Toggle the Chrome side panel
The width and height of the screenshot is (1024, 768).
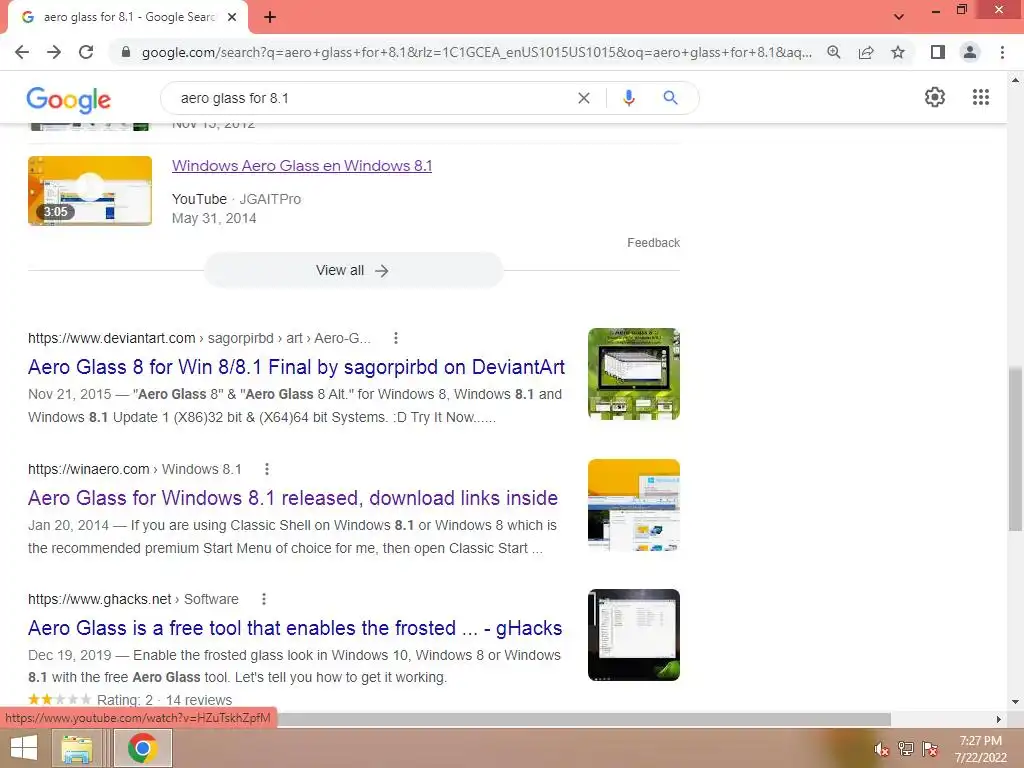[x=938, y=52]
